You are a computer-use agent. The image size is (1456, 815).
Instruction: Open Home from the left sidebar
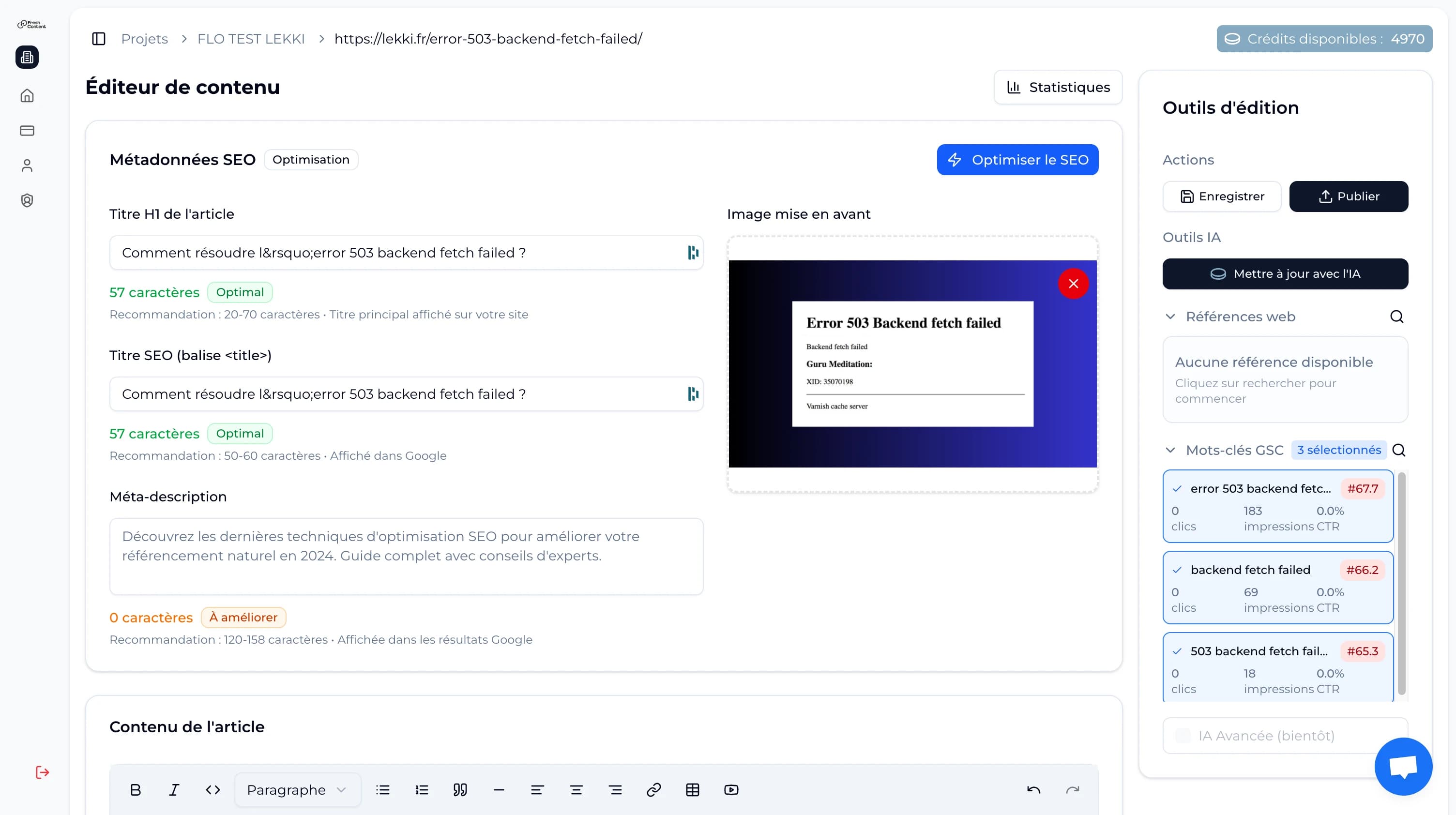pyautogui.click(x=27, y=95)
